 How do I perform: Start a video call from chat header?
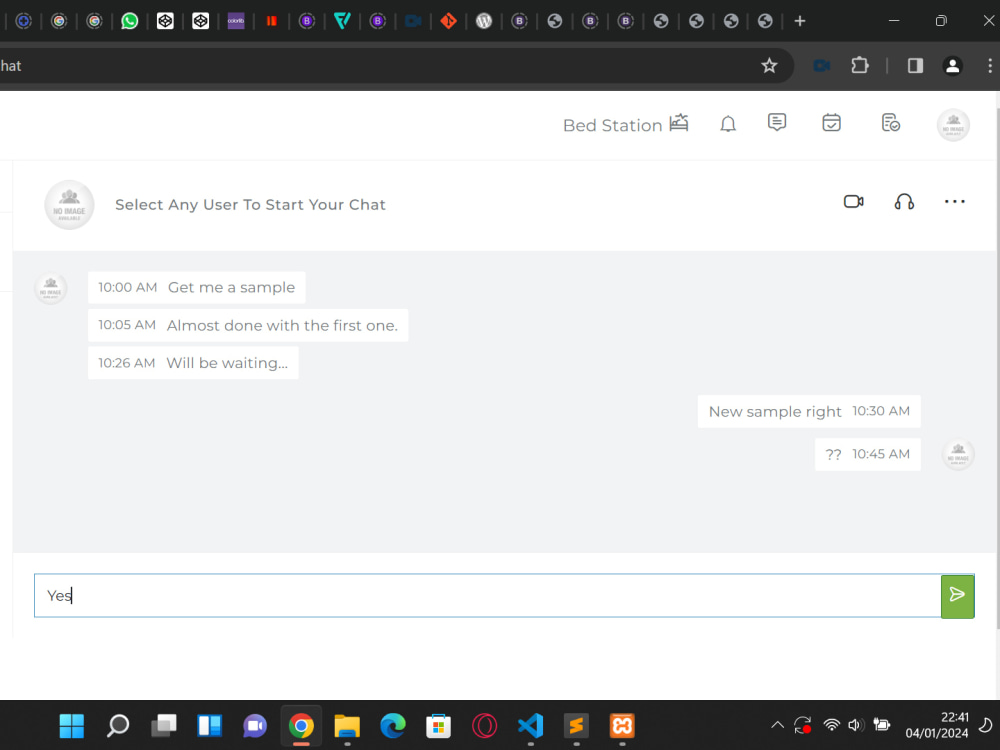(853, 202)
